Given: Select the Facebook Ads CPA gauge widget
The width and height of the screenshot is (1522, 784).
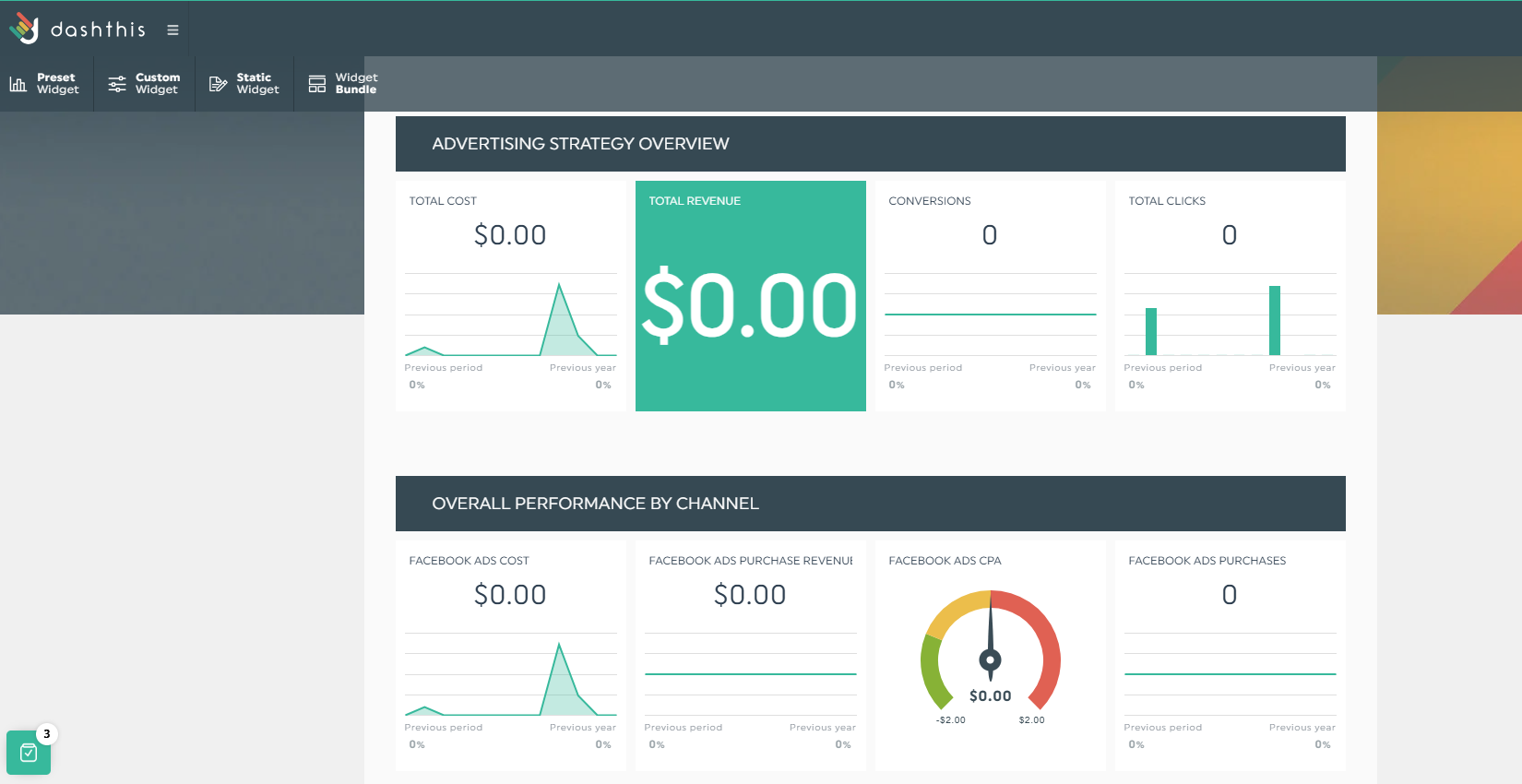Looking at the screenshot, I should coord(991,656).
